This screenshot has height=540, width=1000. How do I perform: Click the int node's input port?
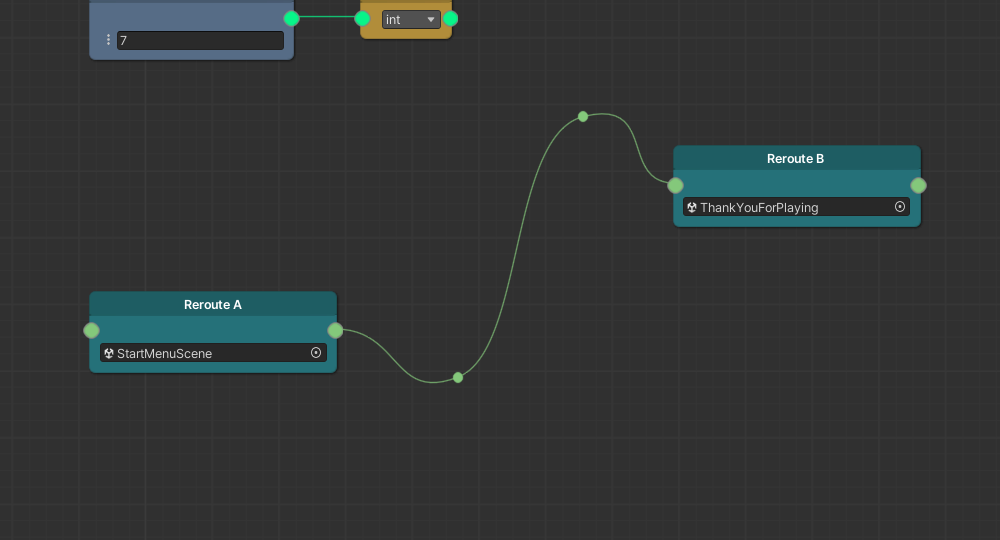pyautogui.click(x=362, y=18)
